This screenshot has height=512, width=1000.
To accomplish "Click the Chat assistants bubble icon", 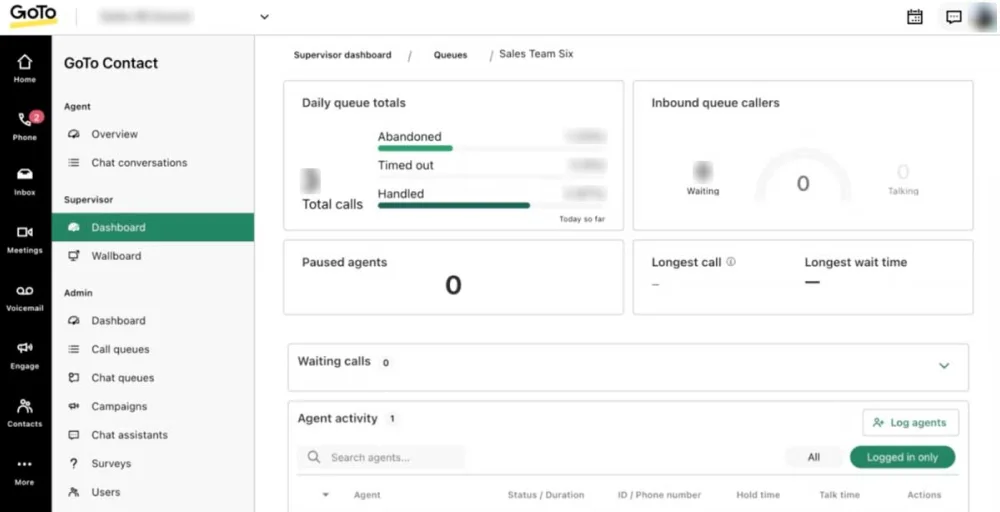I will [x=74, y=435].
